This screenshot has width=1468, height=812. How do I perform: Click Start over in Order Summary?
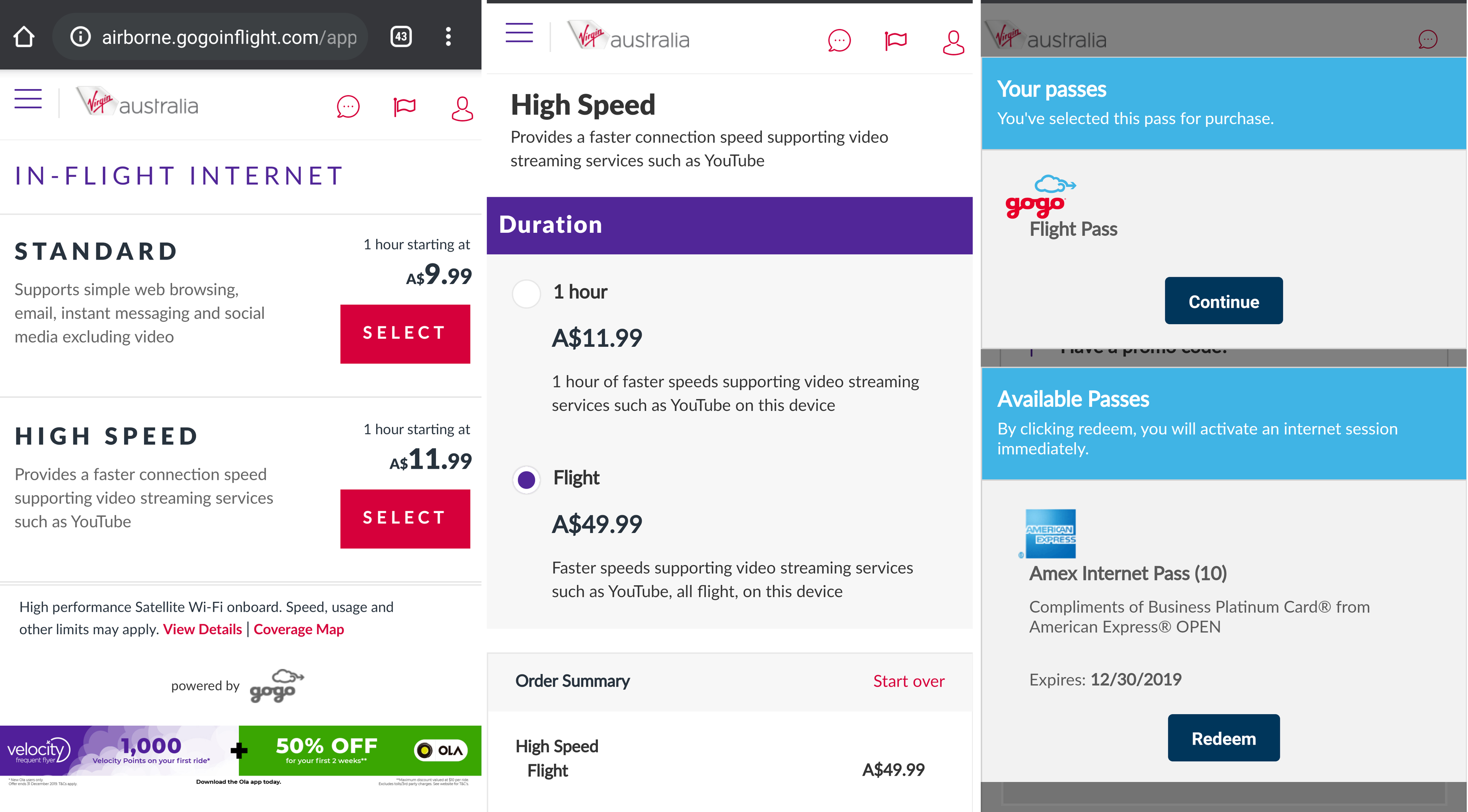[x=908, y=682]
